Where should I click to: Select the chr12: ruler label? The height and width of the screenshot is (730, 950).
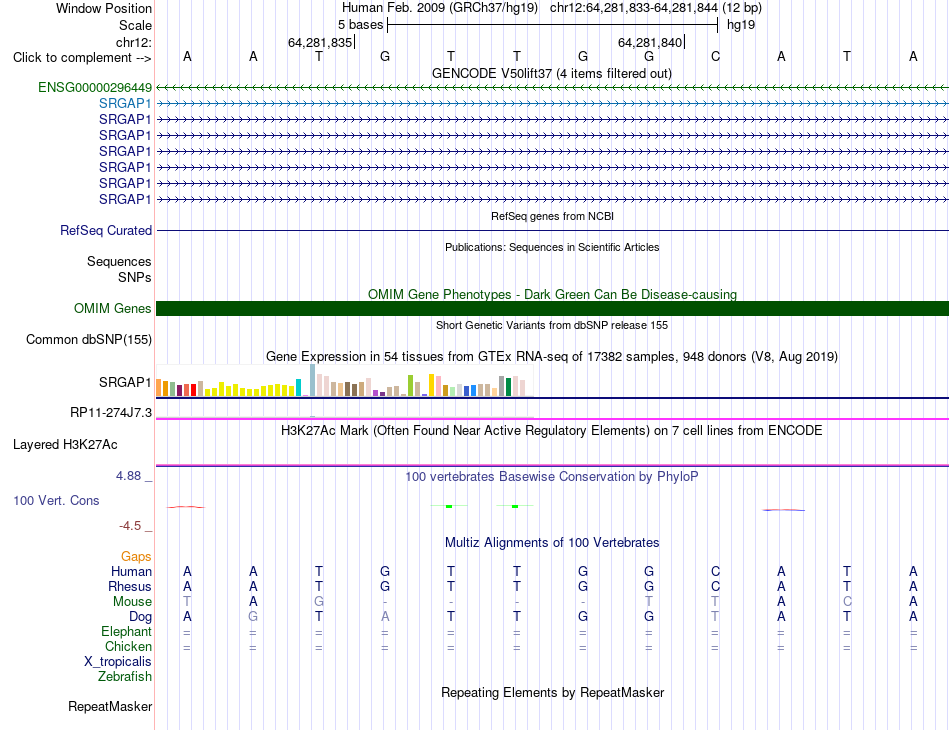point(133,42)
